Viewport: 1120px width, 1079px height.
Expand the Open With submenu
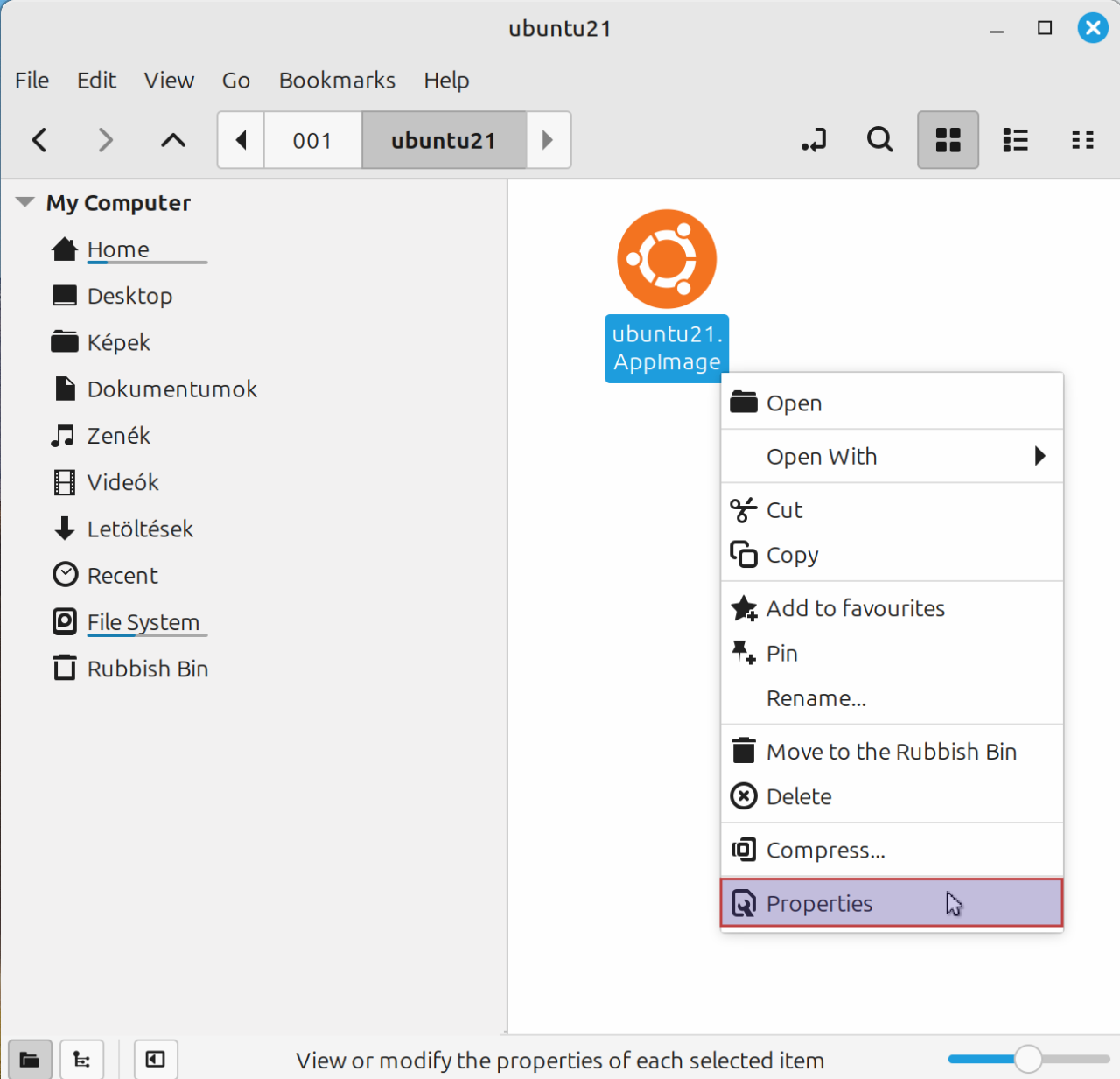(892, 457)
